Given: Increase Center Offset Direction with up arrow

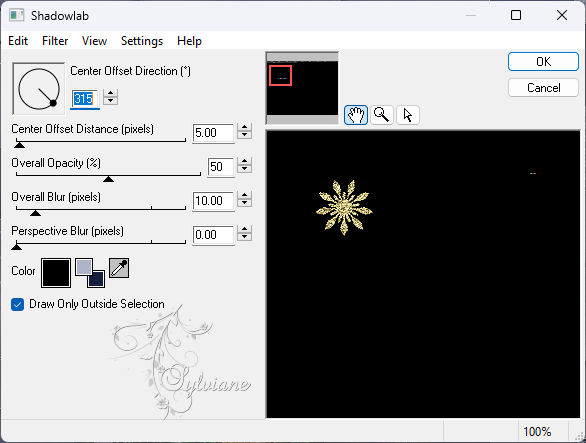Looking at the screenshot, I should (110, 93).
